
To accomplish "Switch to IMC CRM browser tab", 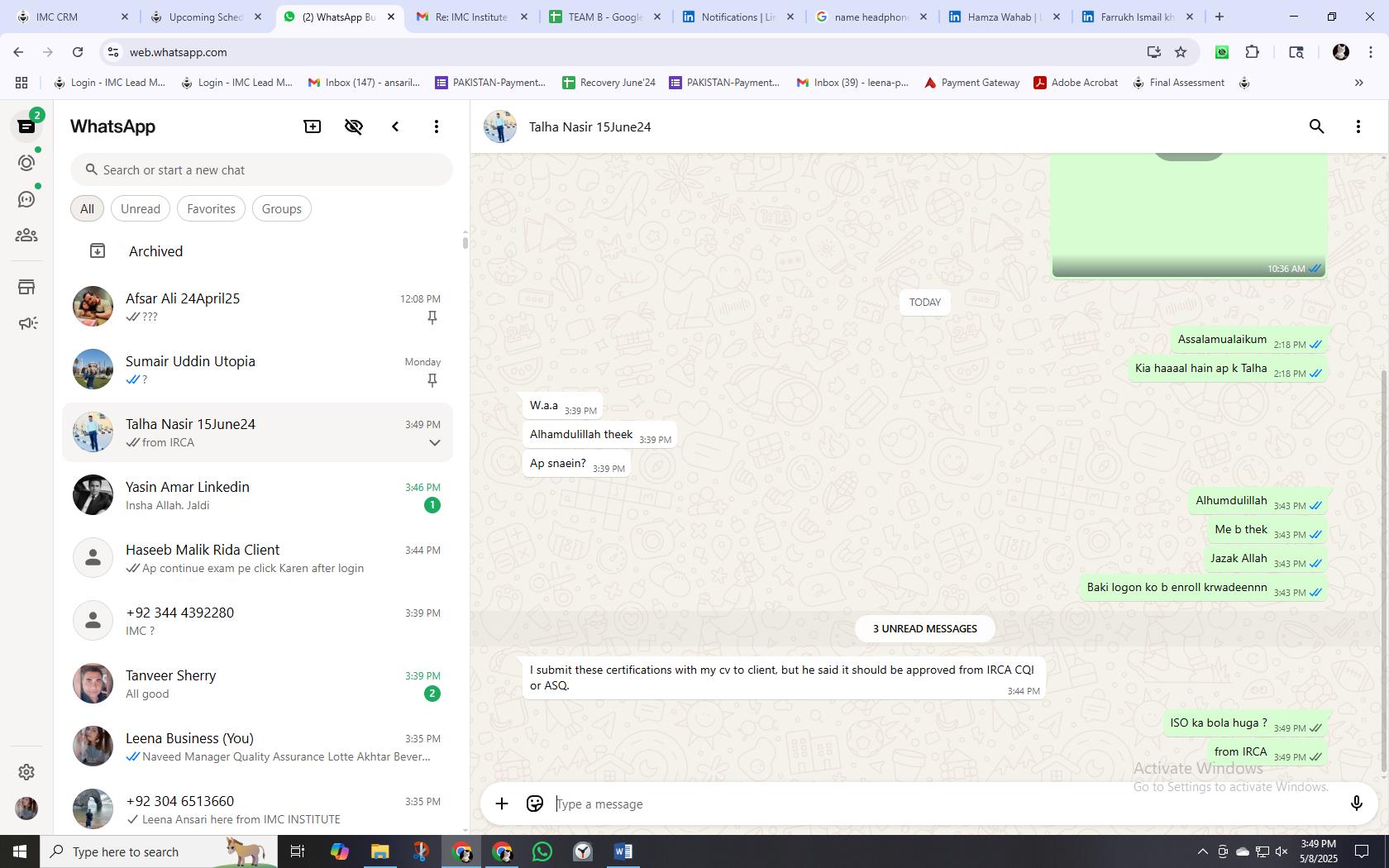I will pos(73,17).
